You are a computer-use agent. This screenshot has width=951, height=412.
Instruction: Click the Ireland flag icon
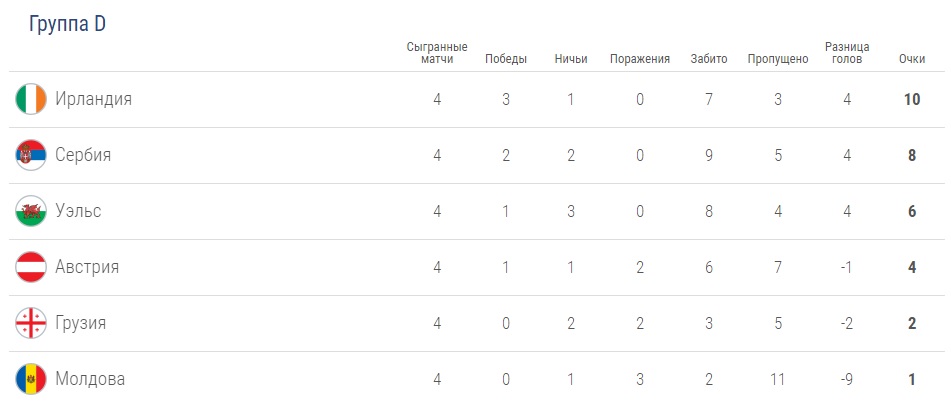pyautogui.click(x=31, y=99)
